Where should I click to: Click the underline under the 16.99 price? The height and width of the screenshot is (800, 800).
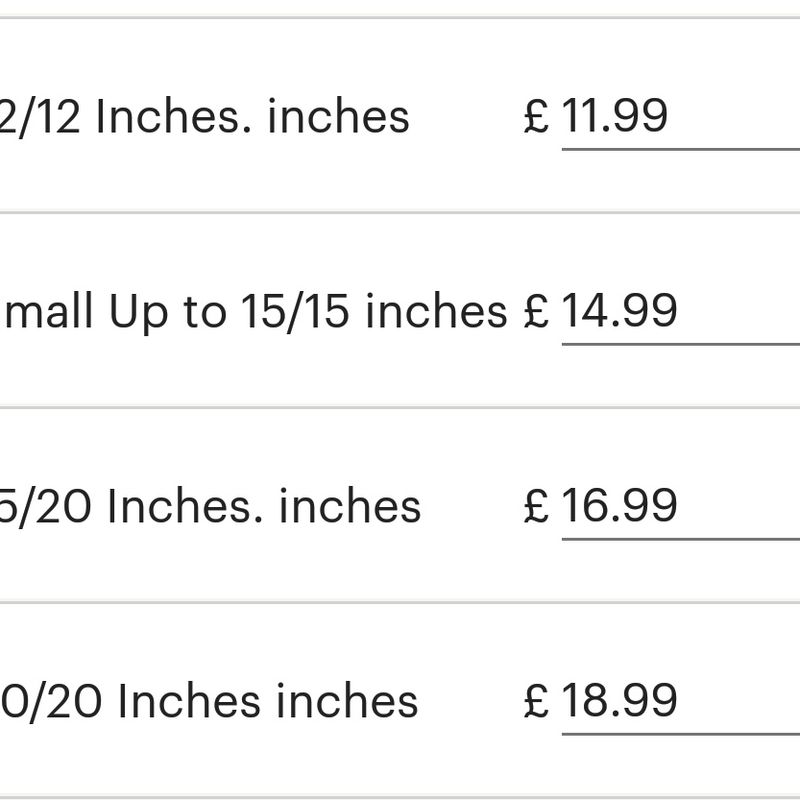tap(680, 538)
